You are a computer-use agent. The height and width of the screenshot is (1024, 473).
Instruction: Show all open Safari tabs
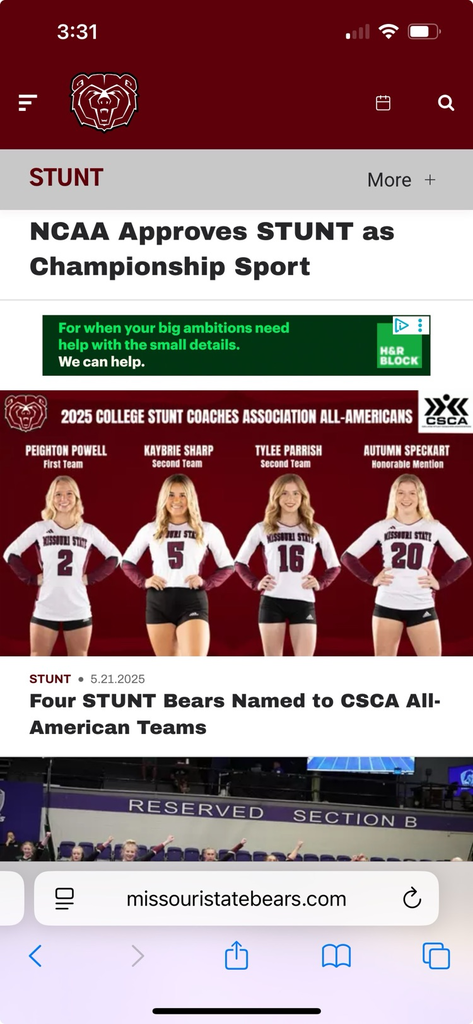click(436, 956)
